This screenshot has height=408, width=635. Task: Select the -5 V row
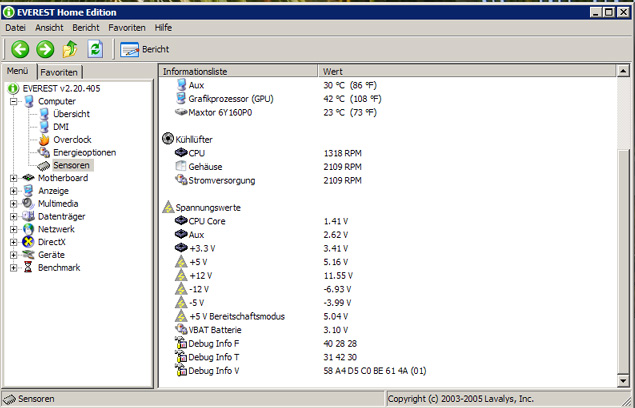coord(388,303)
